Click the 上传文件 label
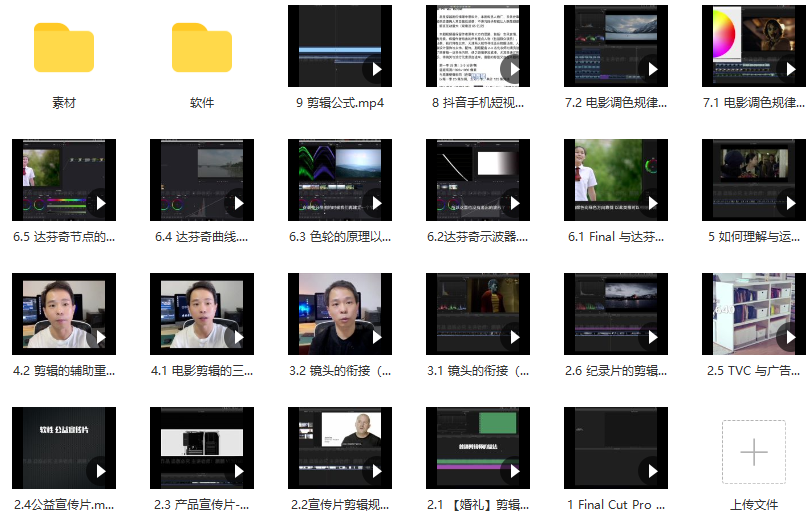This screenshot has width=812, height=521. [753, 504]
